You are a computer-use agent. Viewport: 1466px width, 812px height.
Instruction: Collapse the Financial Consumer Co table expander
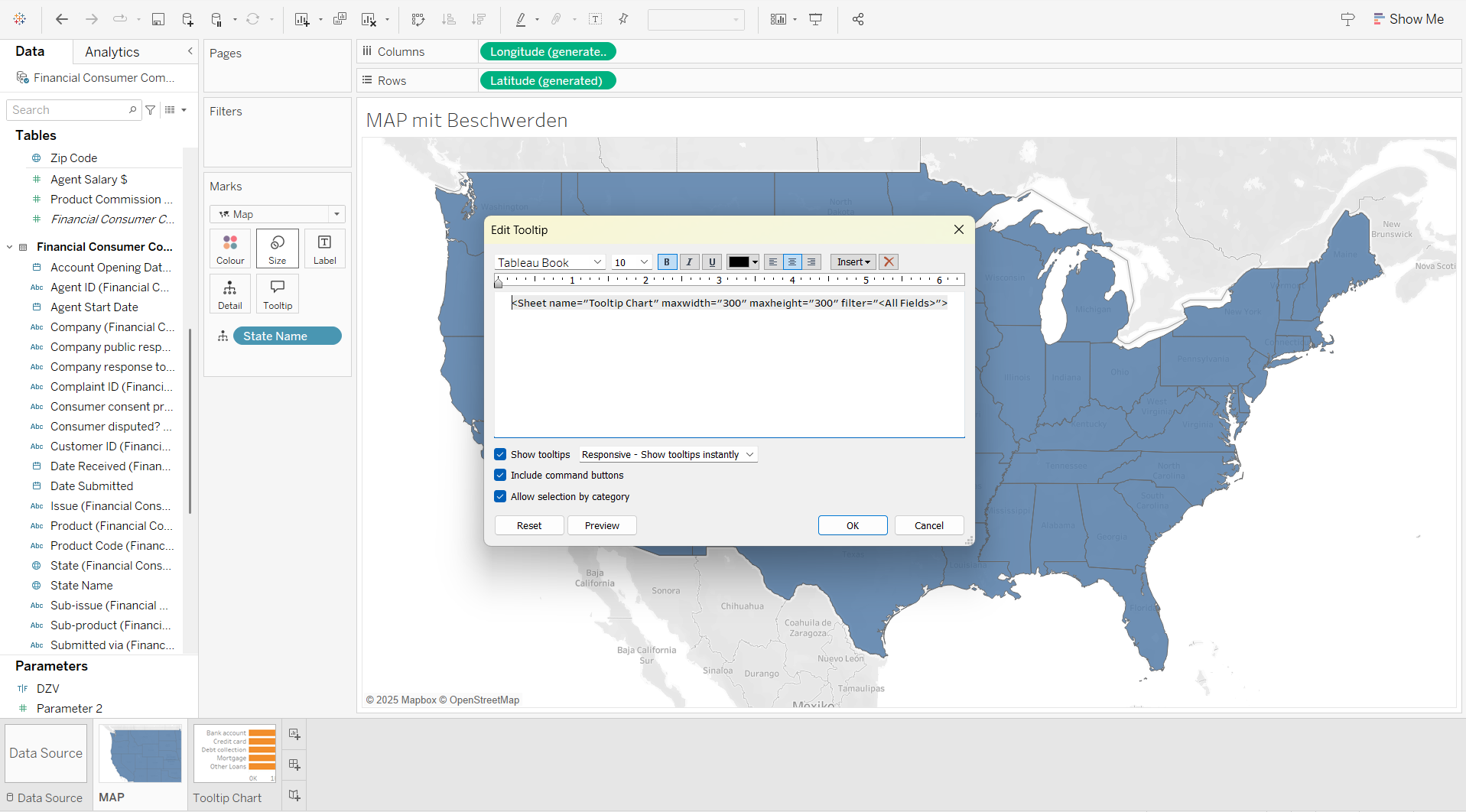point(9,247)
